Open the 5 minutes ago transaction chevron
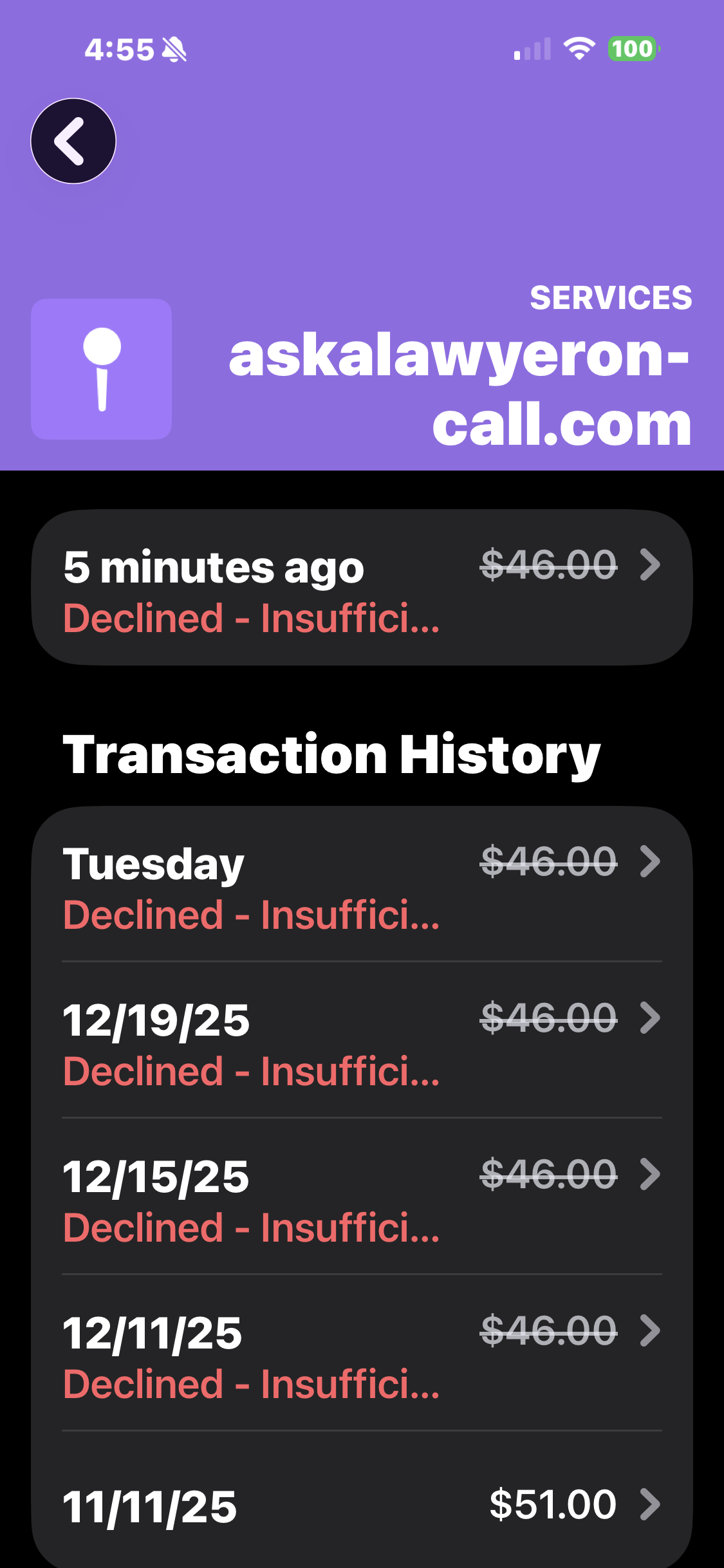The image size is (724, 1568). click(x=650, y=565)
